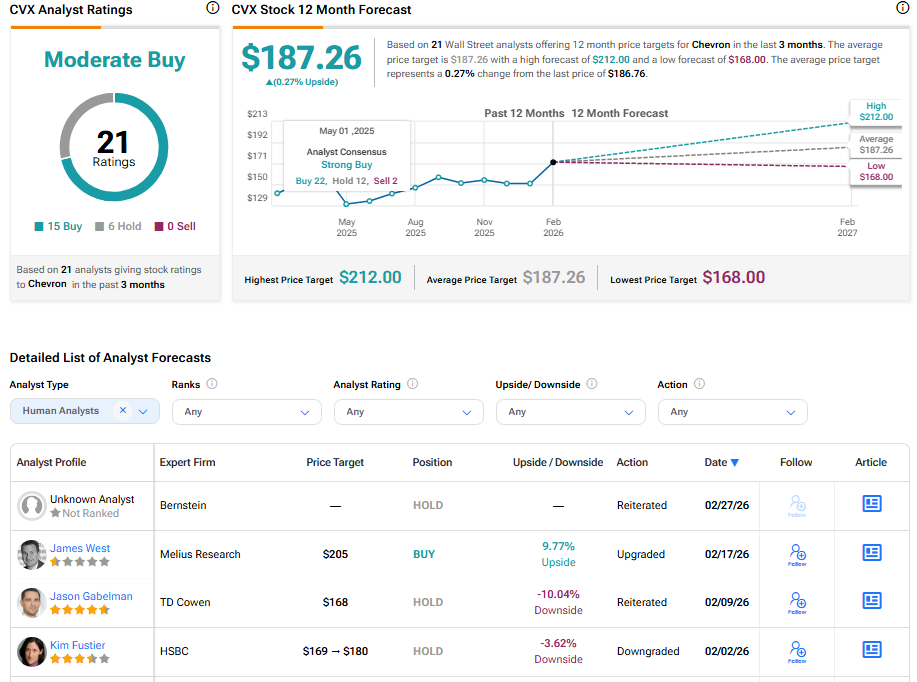Viewport: 917px width, 682px height.
Task: Remove Human Analysts filter tag
Action: tap(123, 411)
